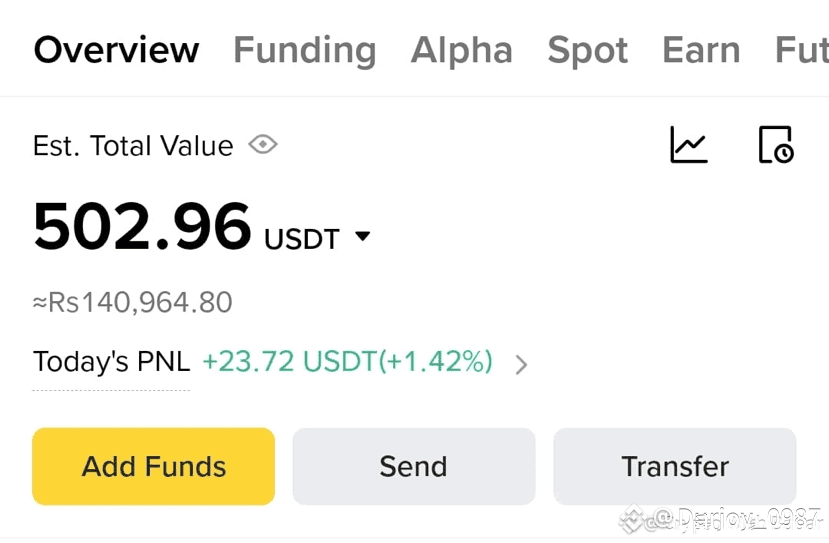The image size is (829, 543).
Task: Select the Spot tab
Action: [x=587, y=50]
